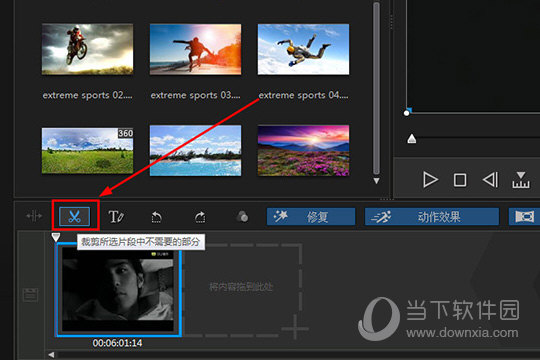Click the scissors trim tool
Image resolution: width=540 pixels, height=360 pixels.
[74, 217]
